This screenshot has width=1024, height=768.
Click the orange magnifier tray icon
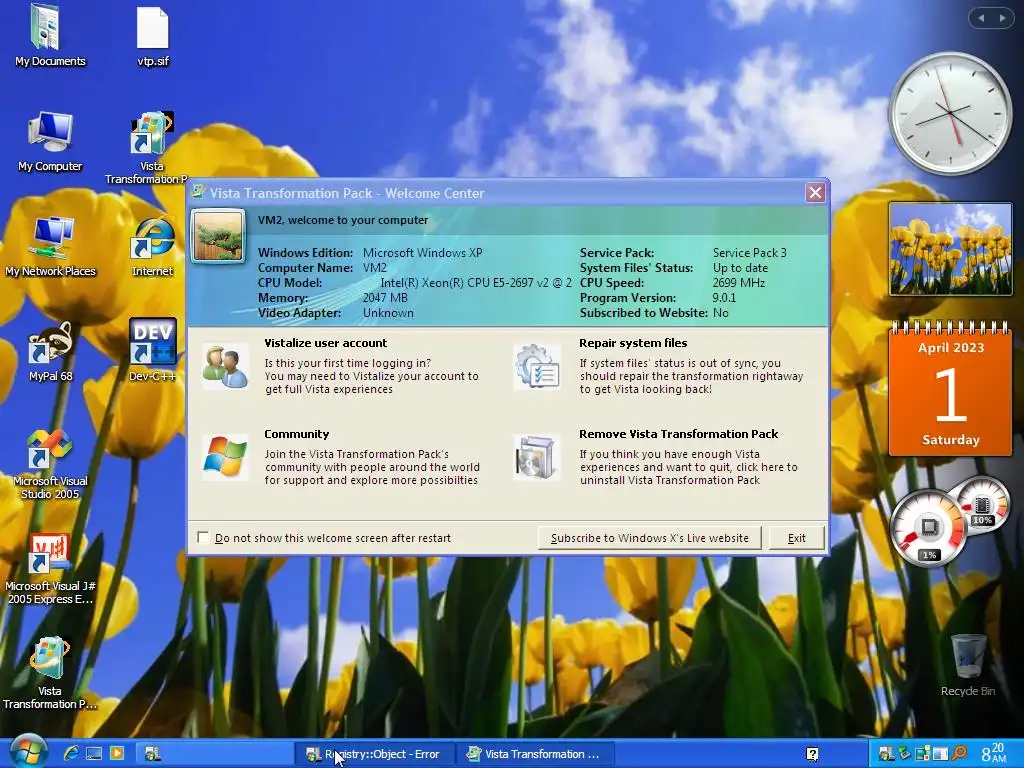click(x=959, y=754)
